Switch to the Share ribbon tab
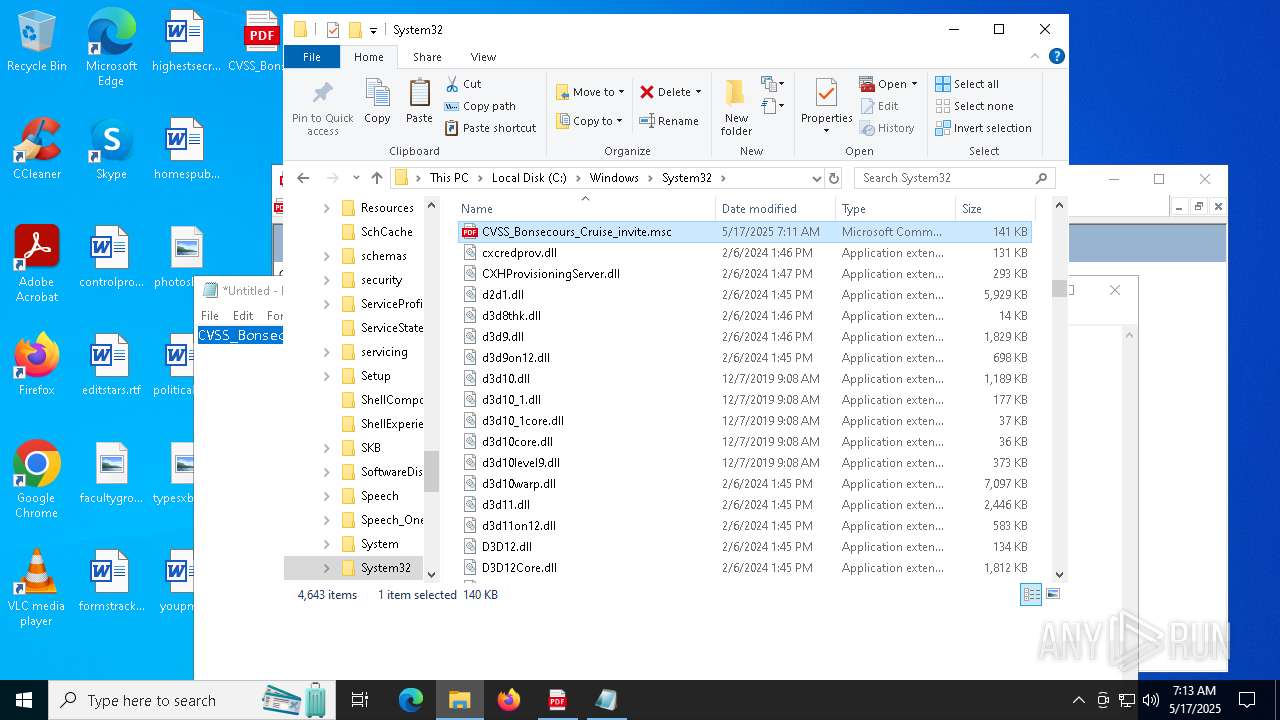Screen dimensions: 1280x720 [427, 57]
